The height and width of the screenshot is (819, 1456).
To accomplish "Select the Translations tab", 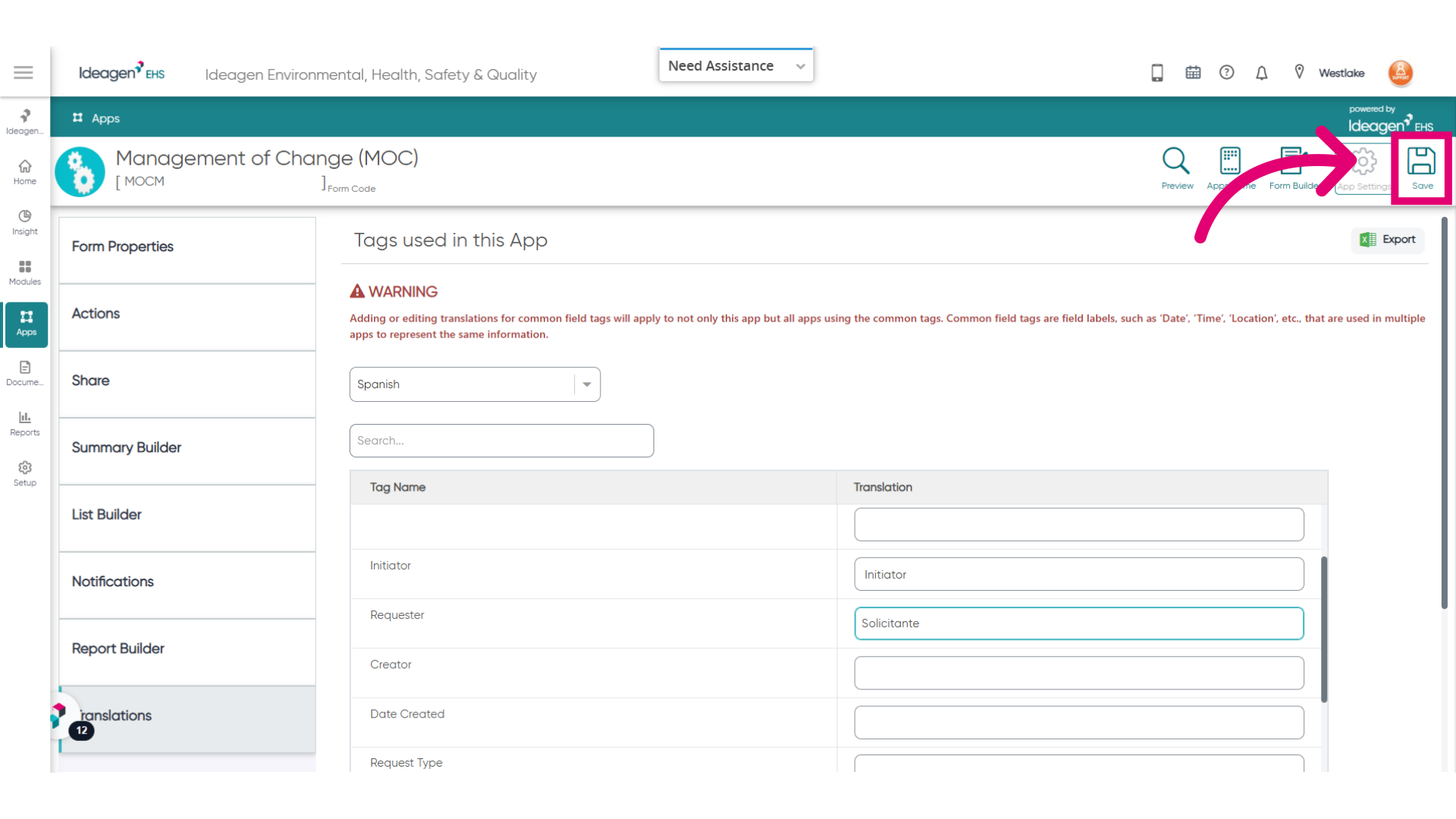I will pyautogui.click(x=187, y=719).
